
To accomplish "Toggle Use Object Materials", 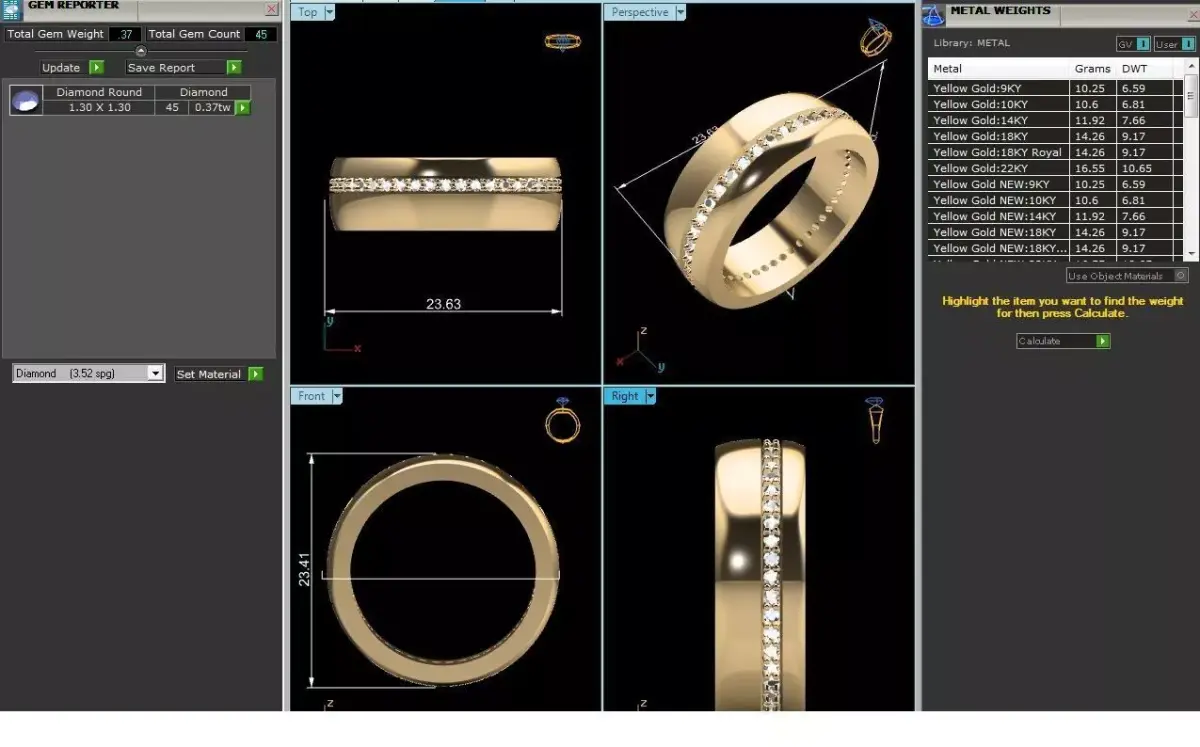I will (1125, 275).
